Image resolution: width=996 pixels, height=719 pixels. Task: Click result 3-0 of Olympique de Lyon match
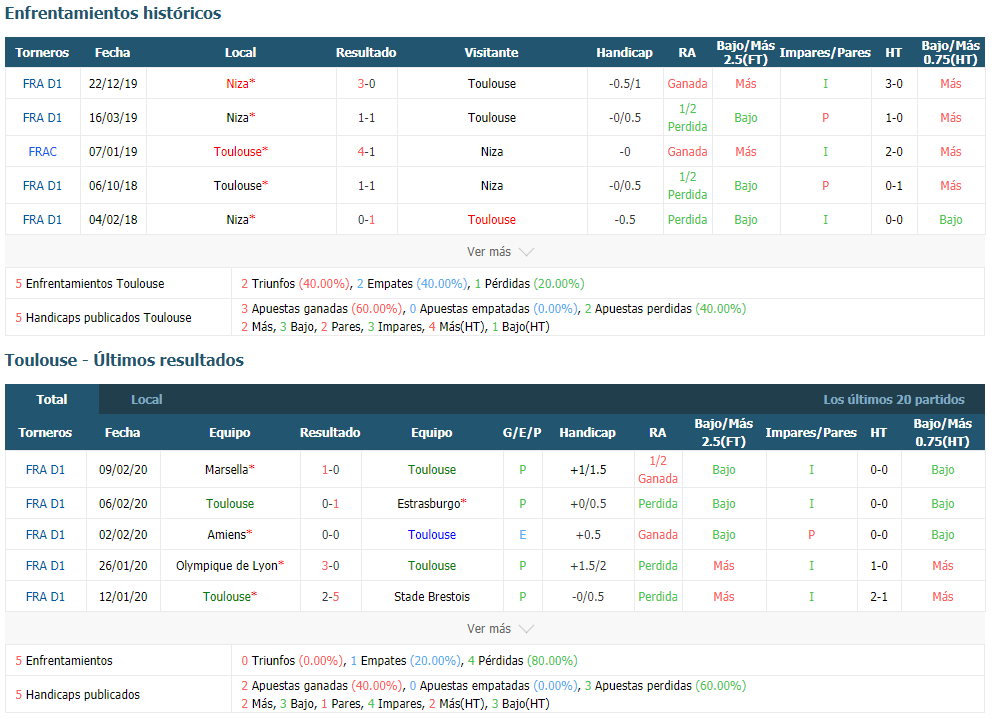click(330, 565)
